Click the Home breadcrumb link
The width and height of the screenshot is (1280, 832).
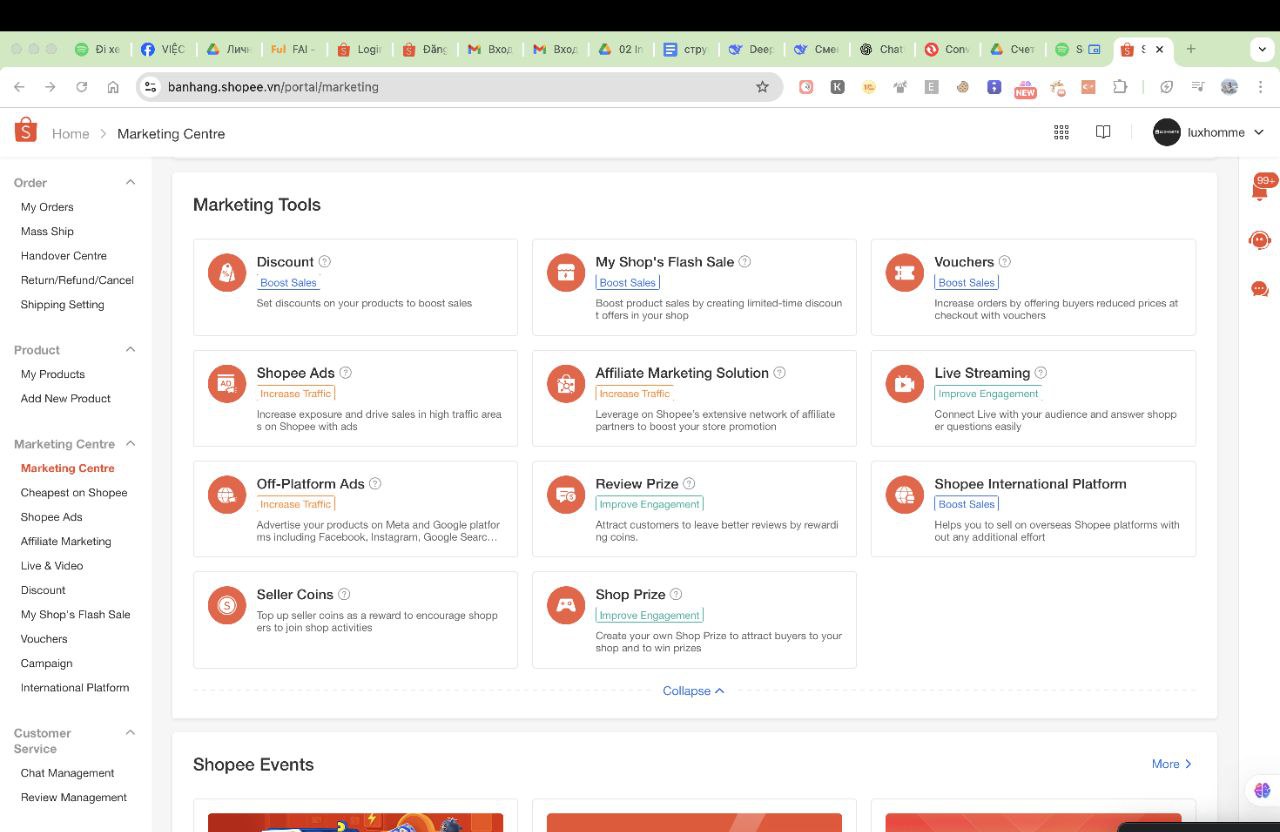(x=70, y=134)
